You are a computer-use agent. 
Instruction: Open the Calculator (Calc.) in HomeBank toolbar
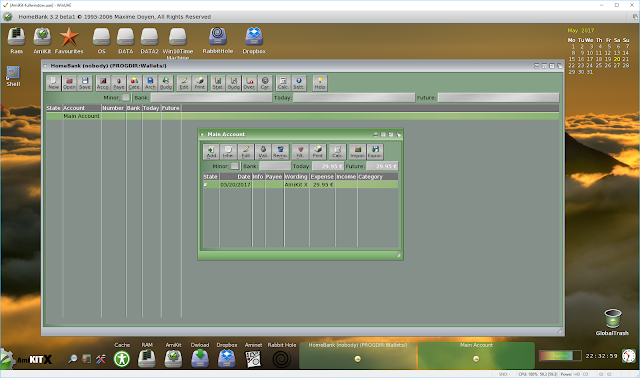(x=283, y=83)
